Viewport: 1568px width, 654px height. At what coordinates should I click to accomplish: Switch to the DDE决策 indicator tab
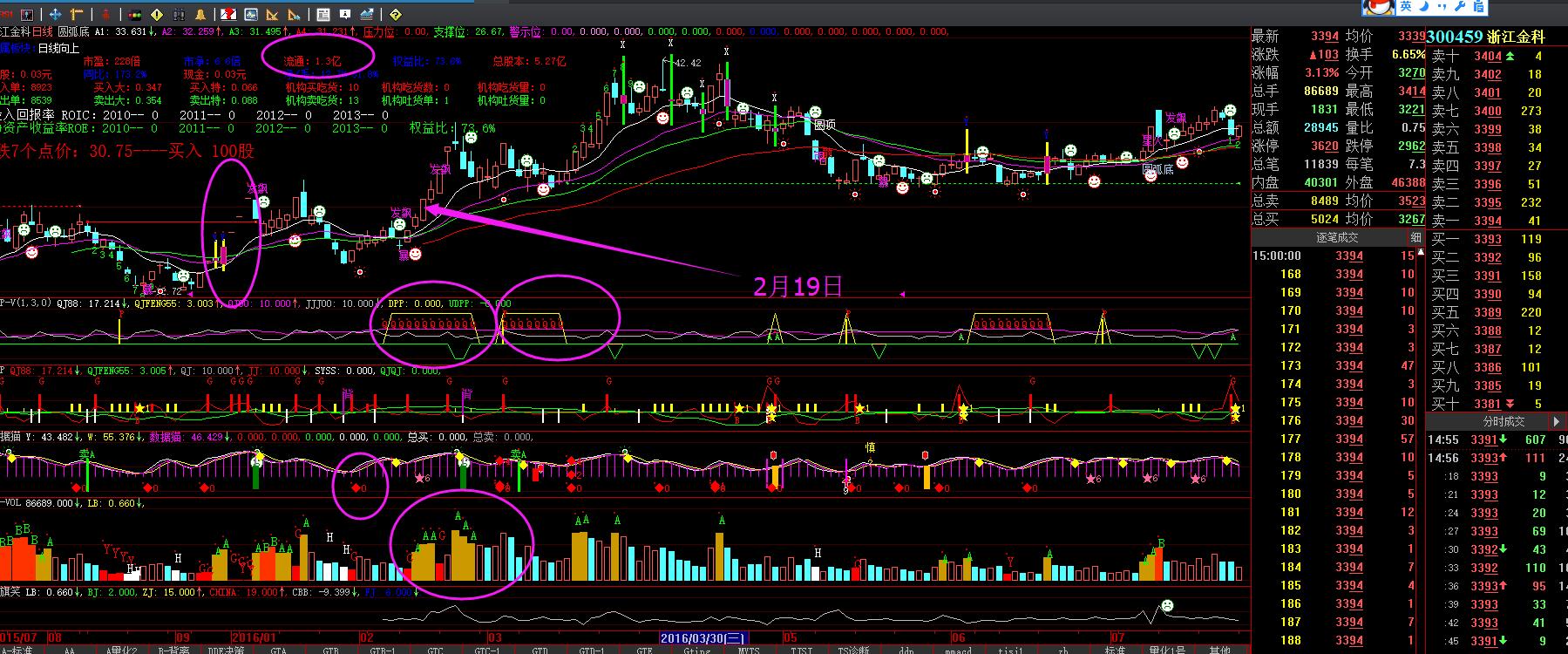227,649
